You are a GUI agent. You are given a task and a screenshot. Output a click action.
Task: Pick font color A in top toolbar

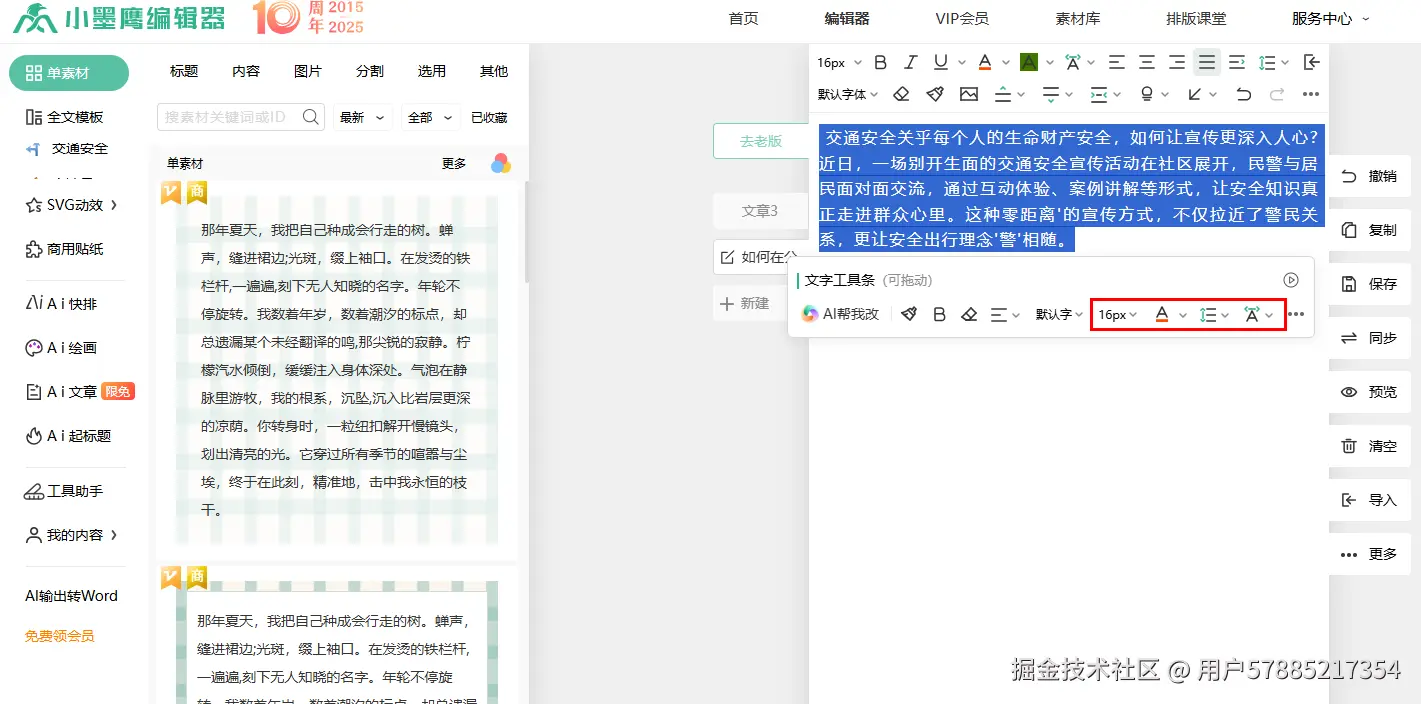pos(985,62)
